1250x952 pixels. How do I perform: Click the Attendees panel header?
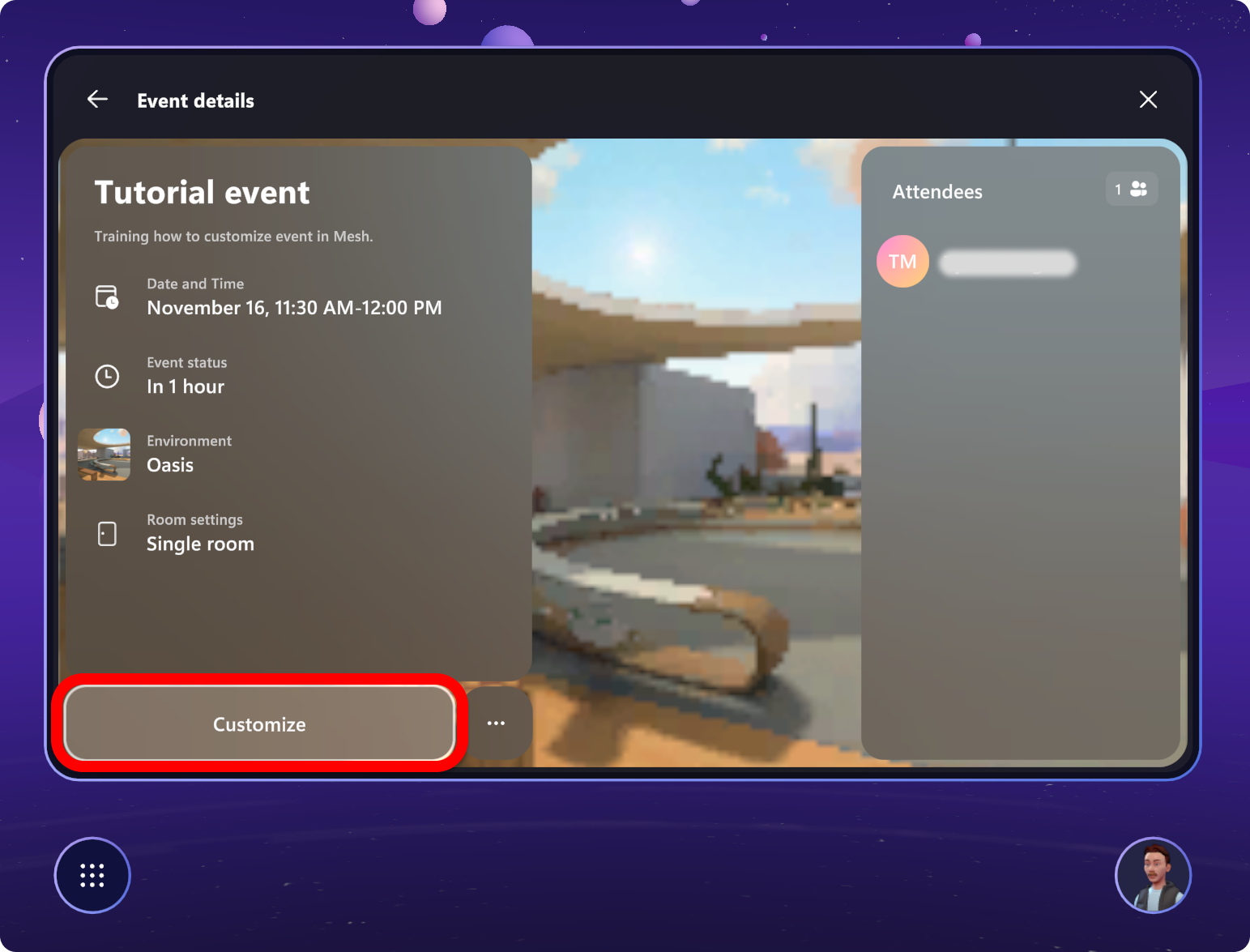click(x=937, y=191)
